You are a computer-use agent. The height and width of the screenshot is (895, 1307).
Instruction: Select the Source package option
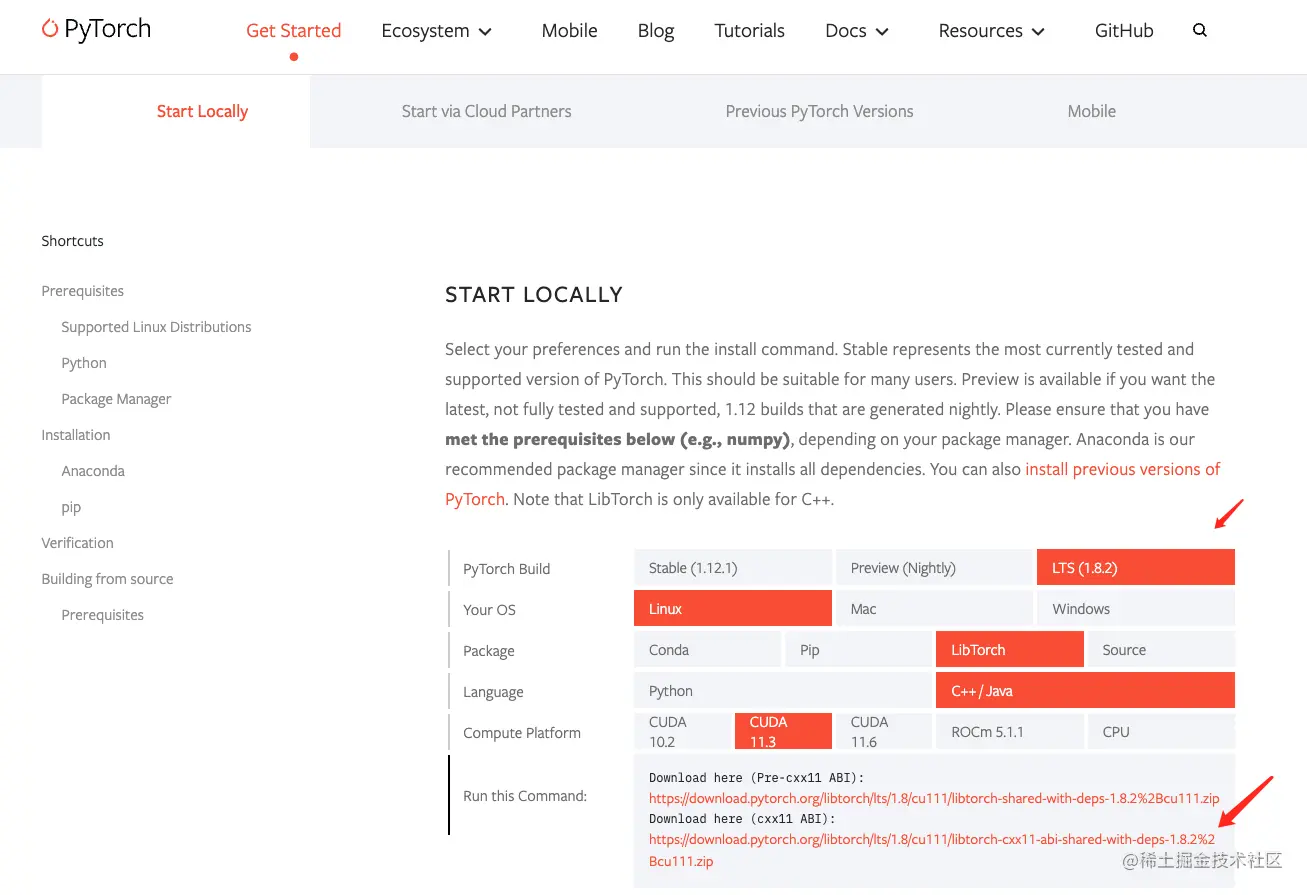coord(1161,649)
